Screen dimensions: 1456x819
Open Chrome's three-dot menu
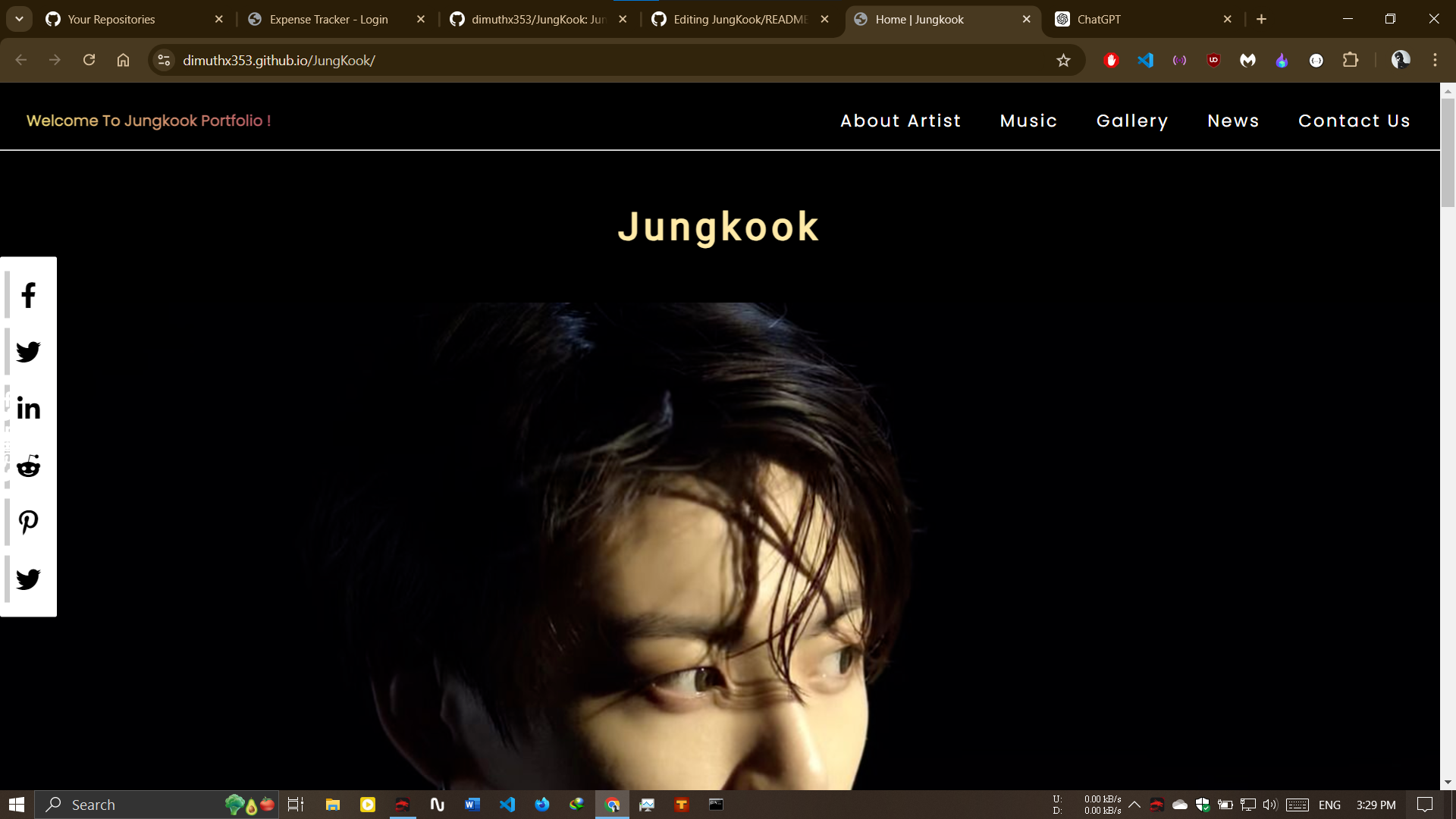(1435, 60)
